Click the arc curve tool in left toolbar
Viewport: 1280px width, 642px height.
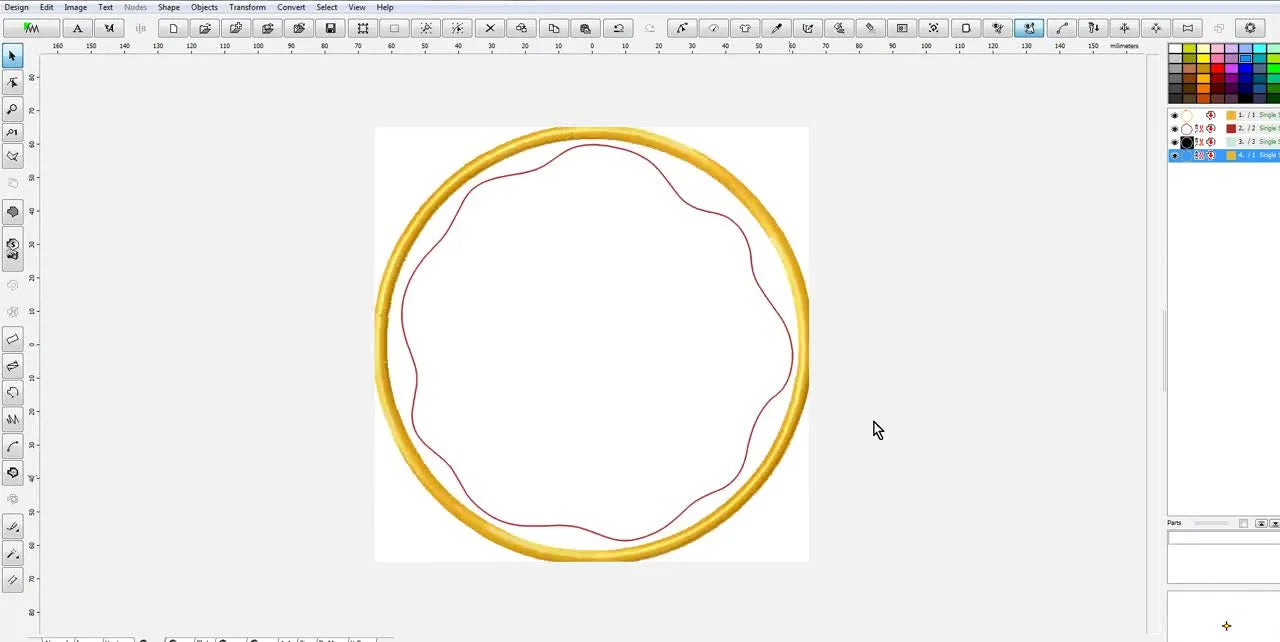pos(13,446)
